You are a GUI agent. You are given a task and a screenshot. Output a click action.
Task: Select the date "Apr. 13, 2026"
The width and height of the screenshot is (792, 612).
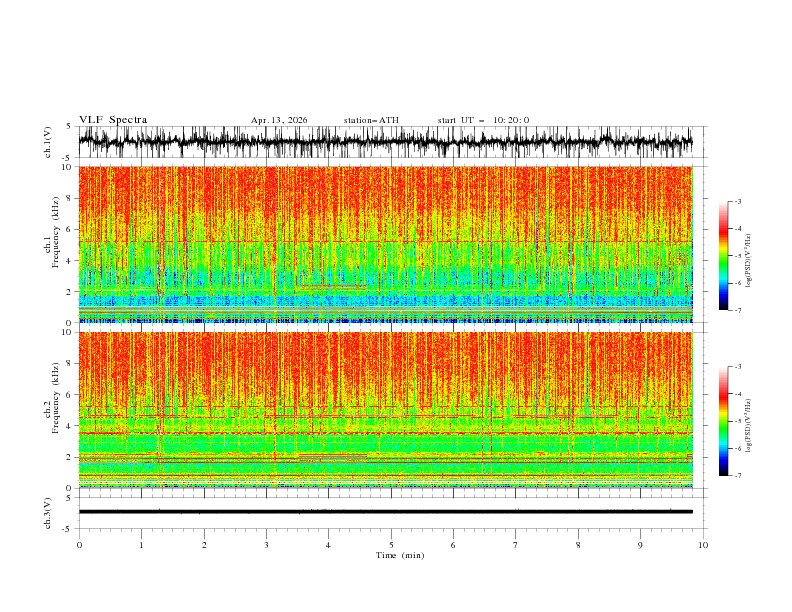pyautogui.click(x=279, y=120)
